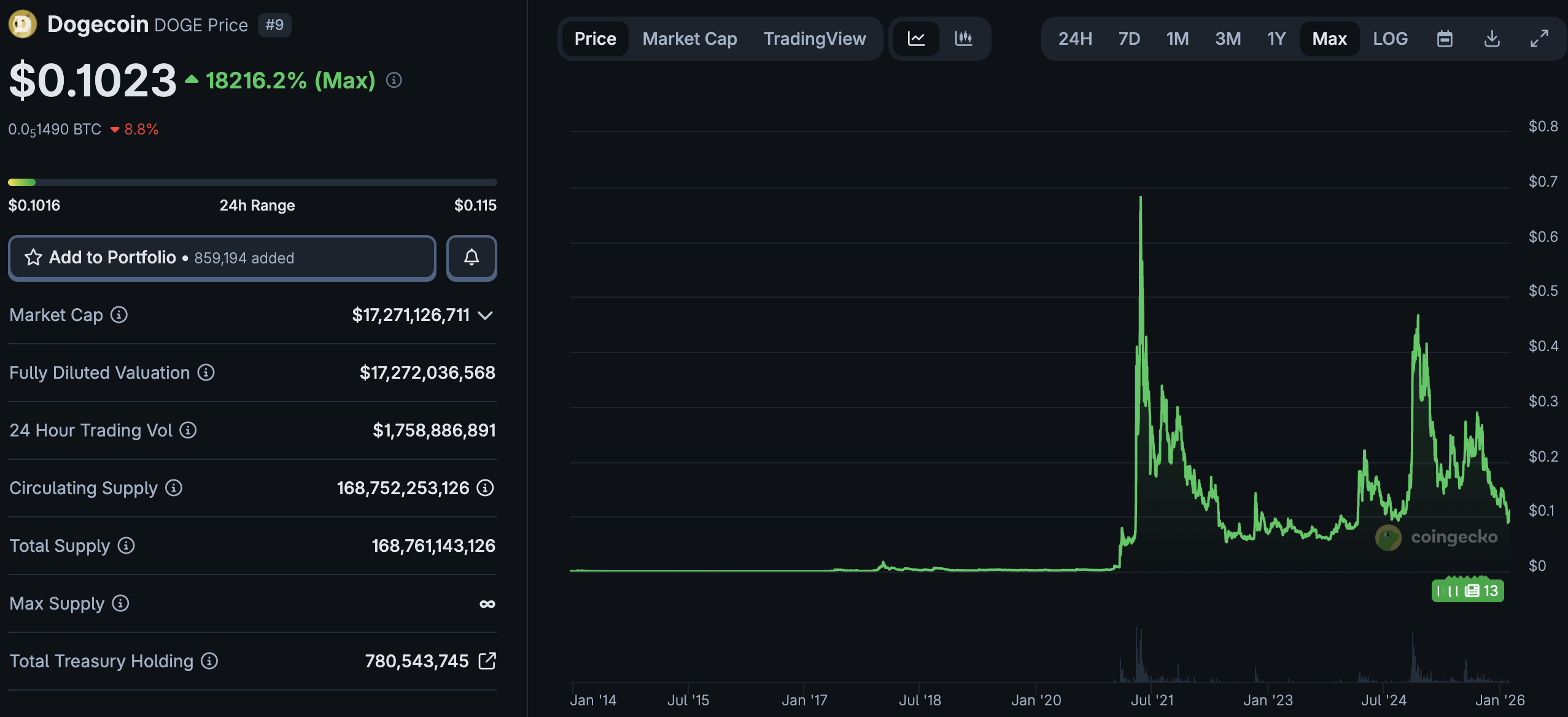Click the 18216.2% (Max) change text
The height and width of the screenshot is (717, 1568).
point(290,80)
